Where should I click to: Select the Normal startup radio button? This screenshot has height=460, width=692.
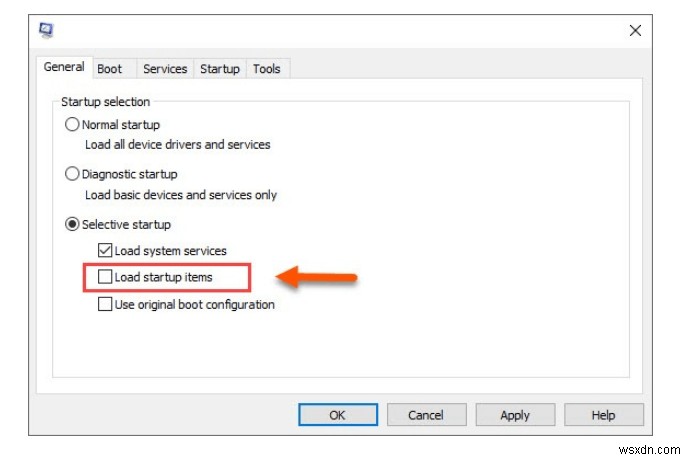(x=72, y=124)
